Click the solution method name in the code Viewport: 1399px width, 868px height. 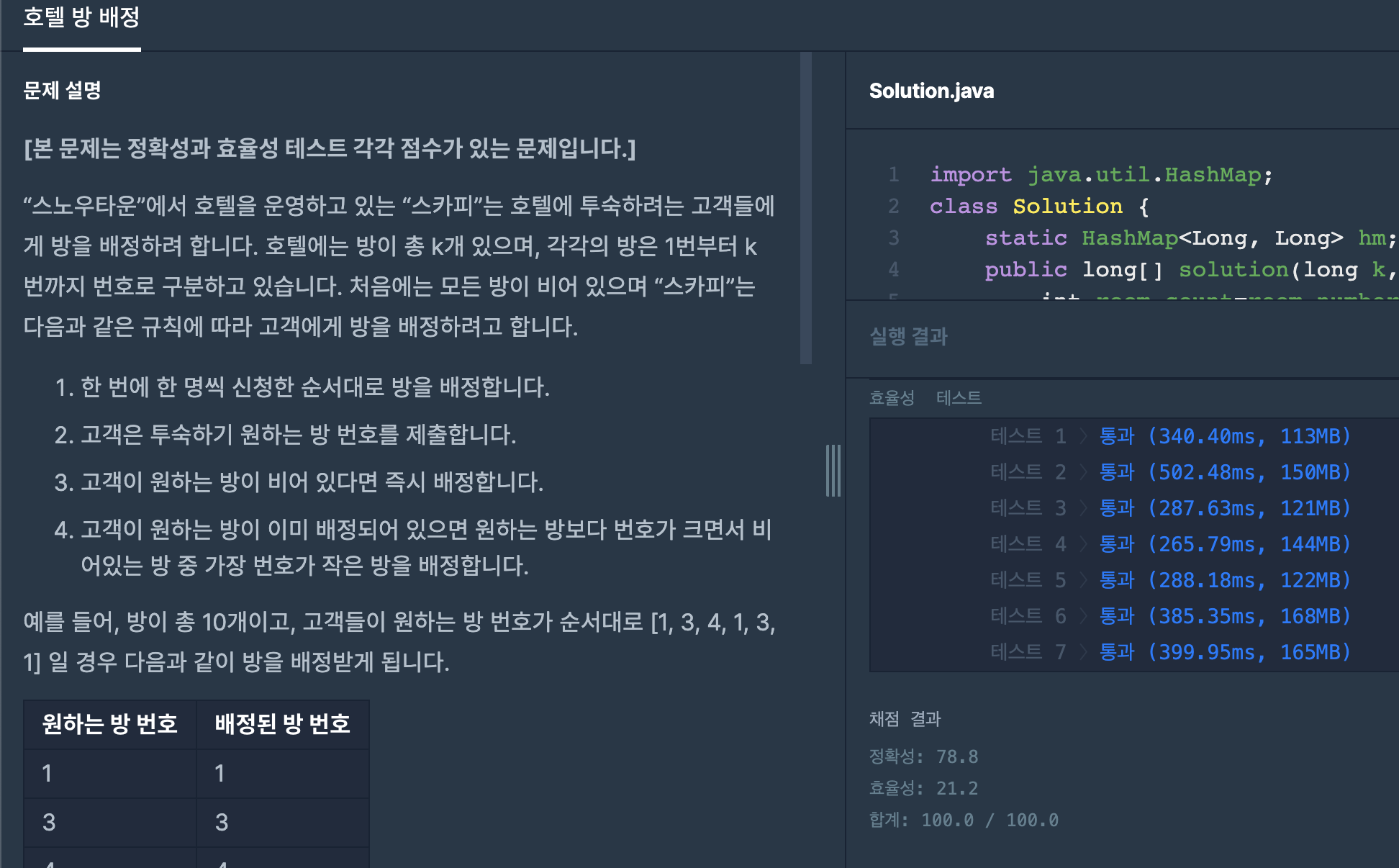1233,270
